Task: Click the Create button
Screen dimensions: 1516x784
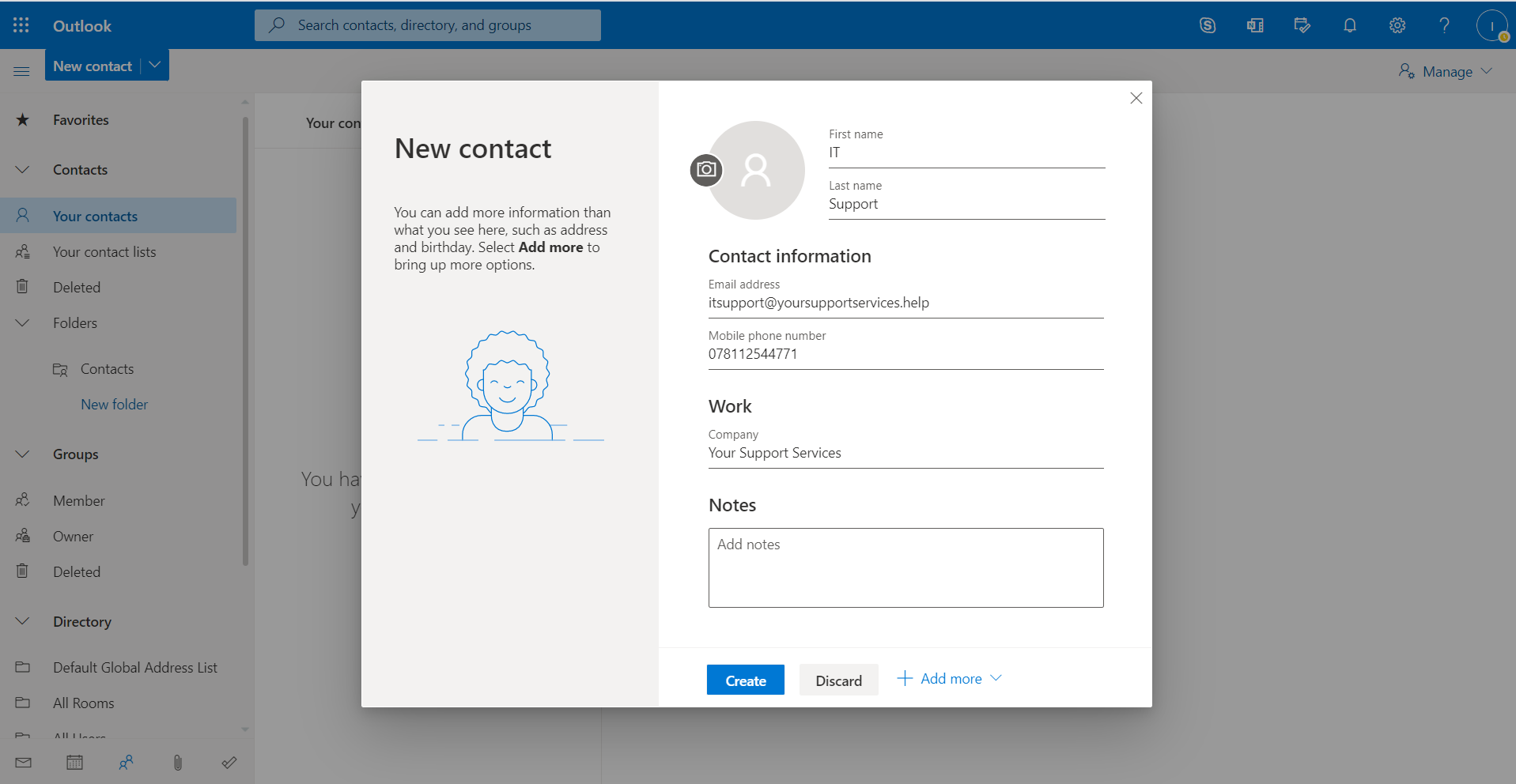Action: (745, 680)
